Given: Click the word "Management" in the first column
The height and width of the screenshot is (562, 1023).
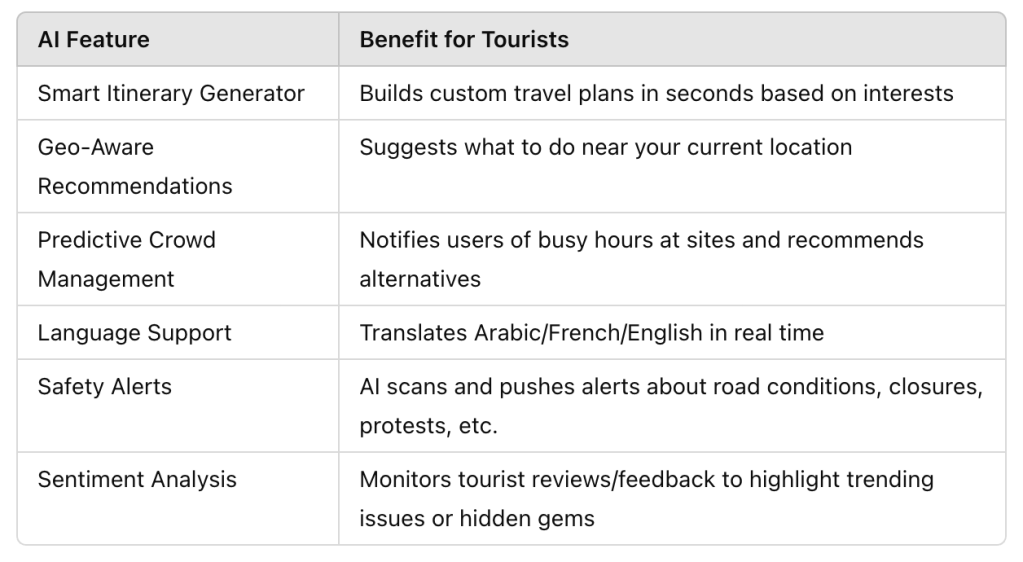Looking at the screenshot, I should click(x=106, y=278).
